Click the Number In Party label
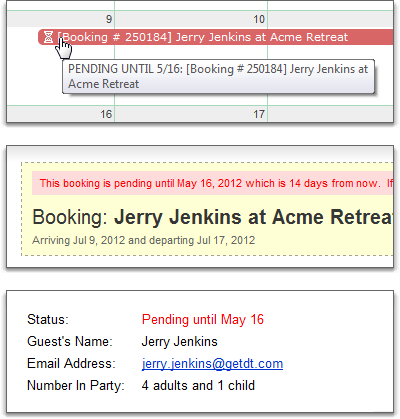Viewport: 400px width, 419px height. pyautogui.click(x=76, y=385)
